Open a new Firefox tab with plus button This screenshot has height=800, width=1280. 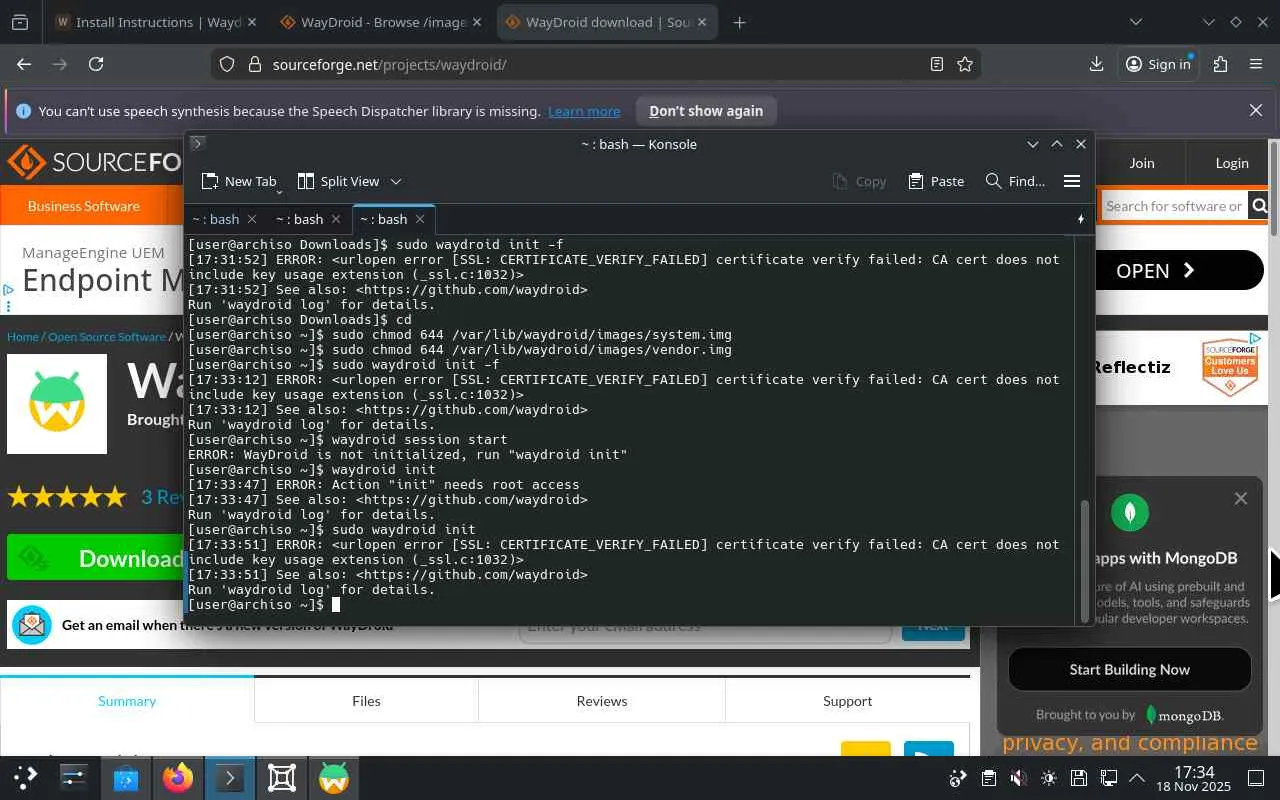click(739, 22)
